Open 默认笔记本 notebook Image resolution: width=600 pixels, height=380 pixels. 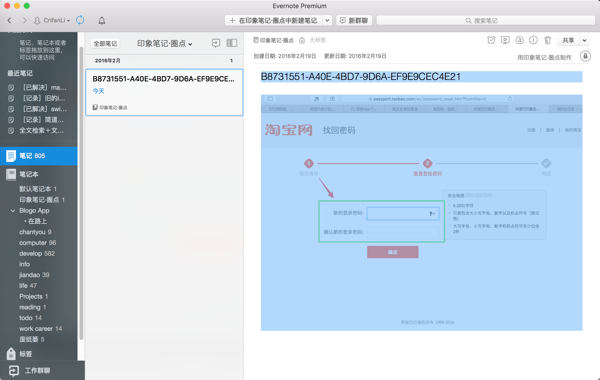[38, 189]
